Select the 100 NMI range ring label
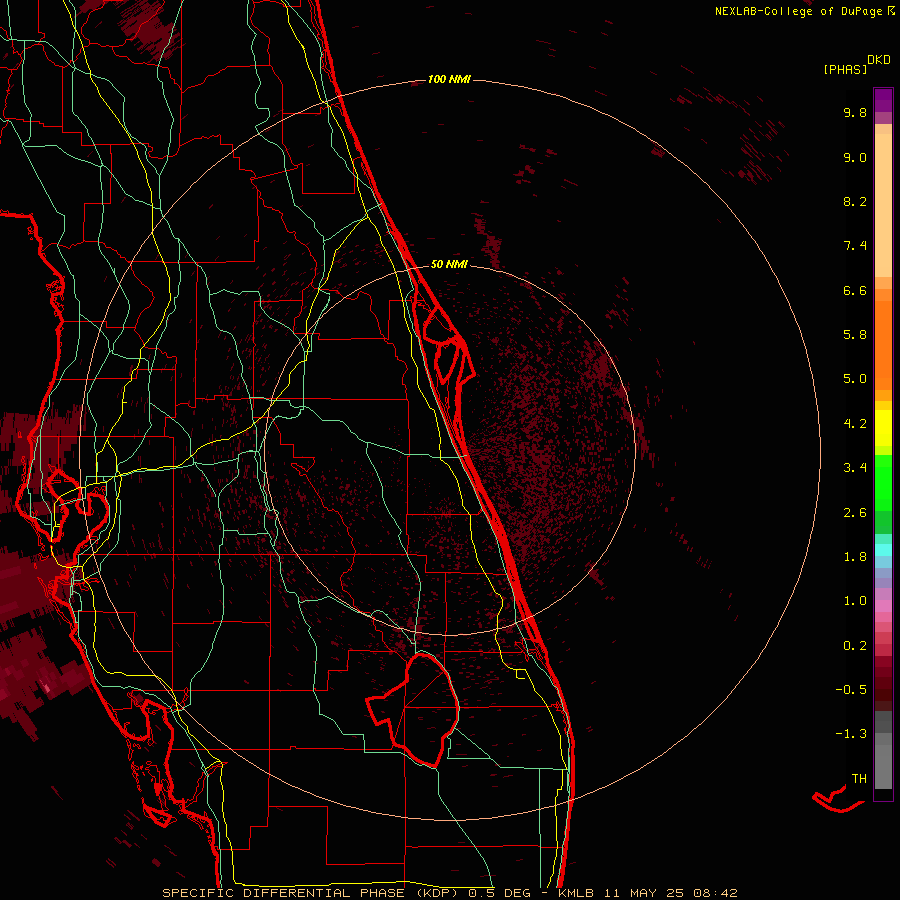Image resolution: width=900 pixels, height=900 pixels. tap(449, 79)
